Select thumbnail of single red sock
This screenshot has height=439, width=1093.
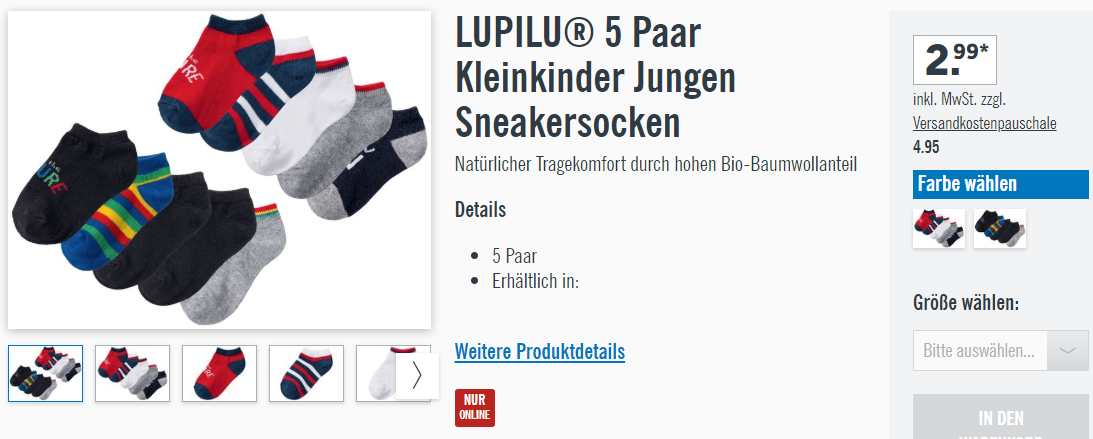click(220, 373)
